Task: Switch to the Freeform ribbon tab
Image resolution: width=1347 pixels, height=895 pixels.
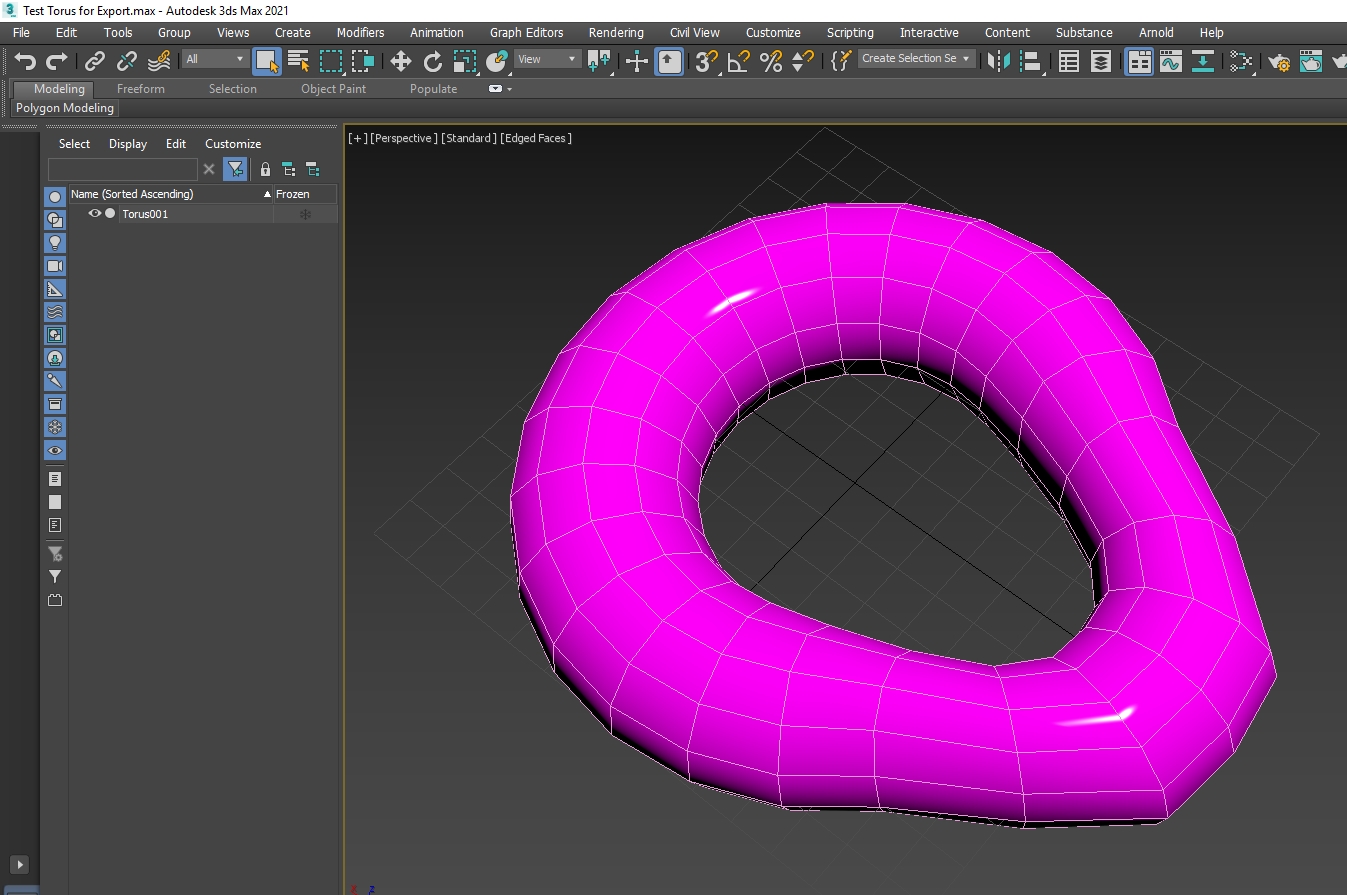Action: pos(140,89)
